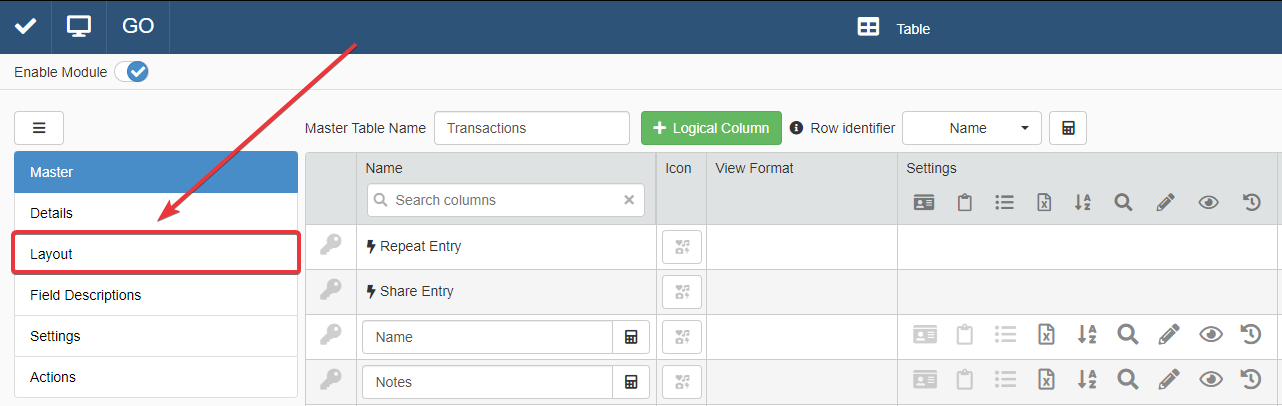Click the monitor preview icon in top bar
1282x406 pixels.
[79, 26]
